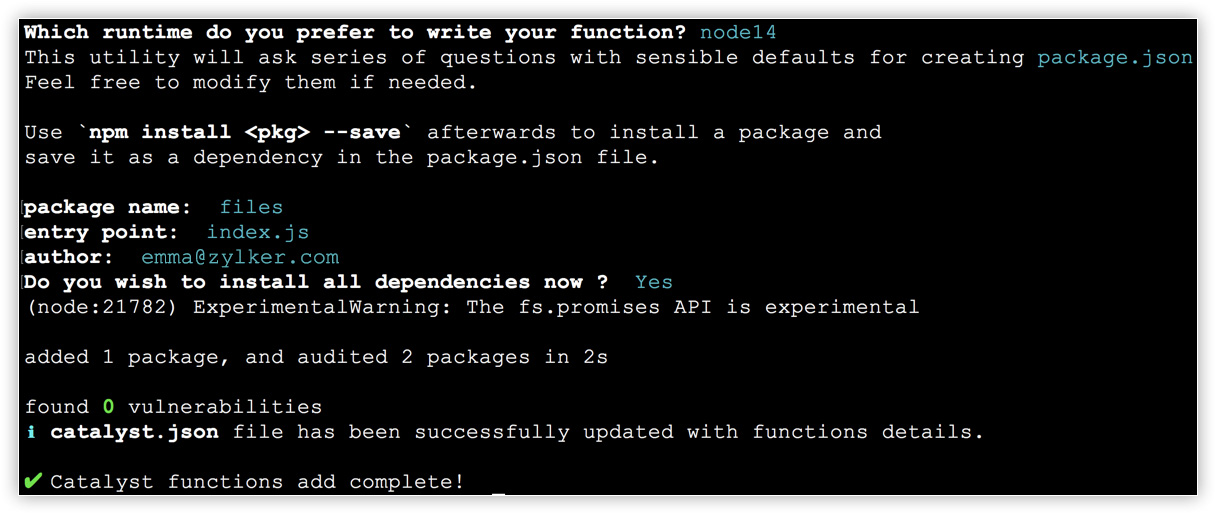This screenshot has height=514, width=1216.
Task: Click the green 0 vulnerabilities count
Action: coord(108,407)
